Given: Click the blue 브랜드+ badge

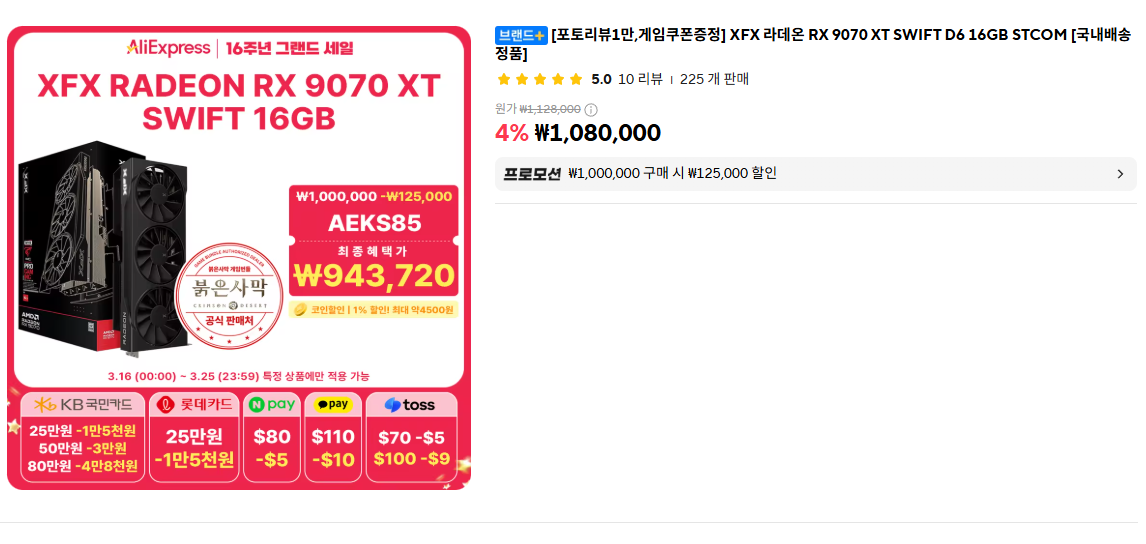Looking at the screenshot, I should [x=521, y=36].
